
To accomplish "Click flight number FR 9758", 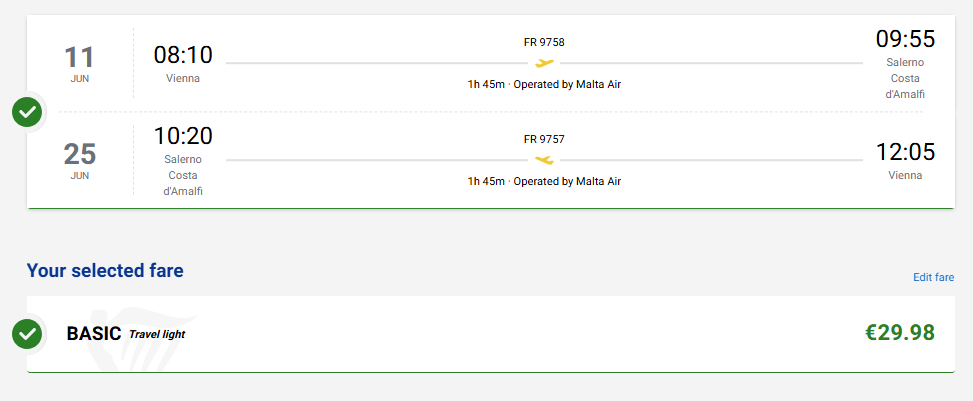I will pyautogui.click(x=544, y=43).
